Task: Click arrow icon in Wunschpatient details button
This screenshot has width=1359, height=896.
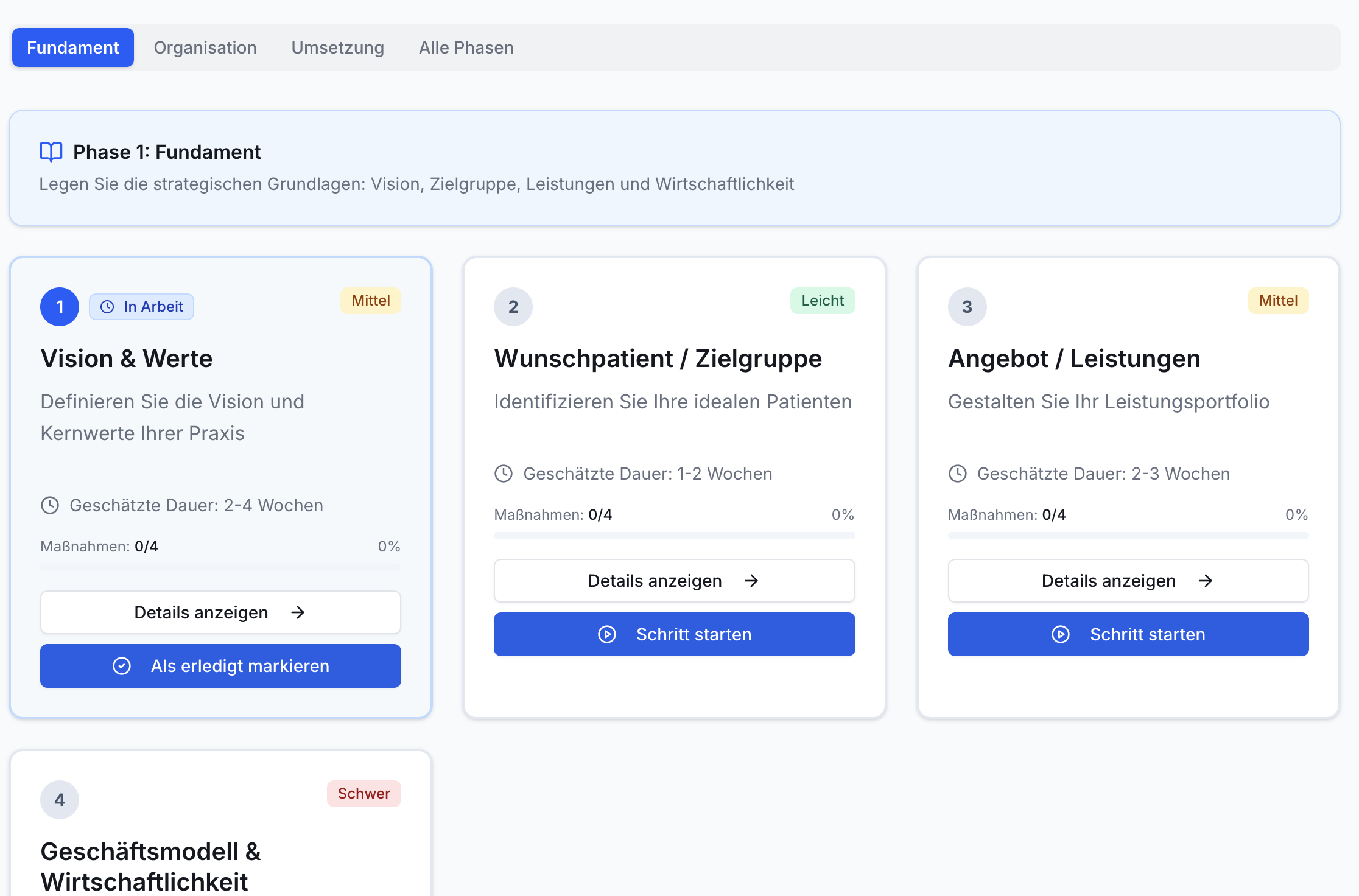Action: [x=751, y=581]
